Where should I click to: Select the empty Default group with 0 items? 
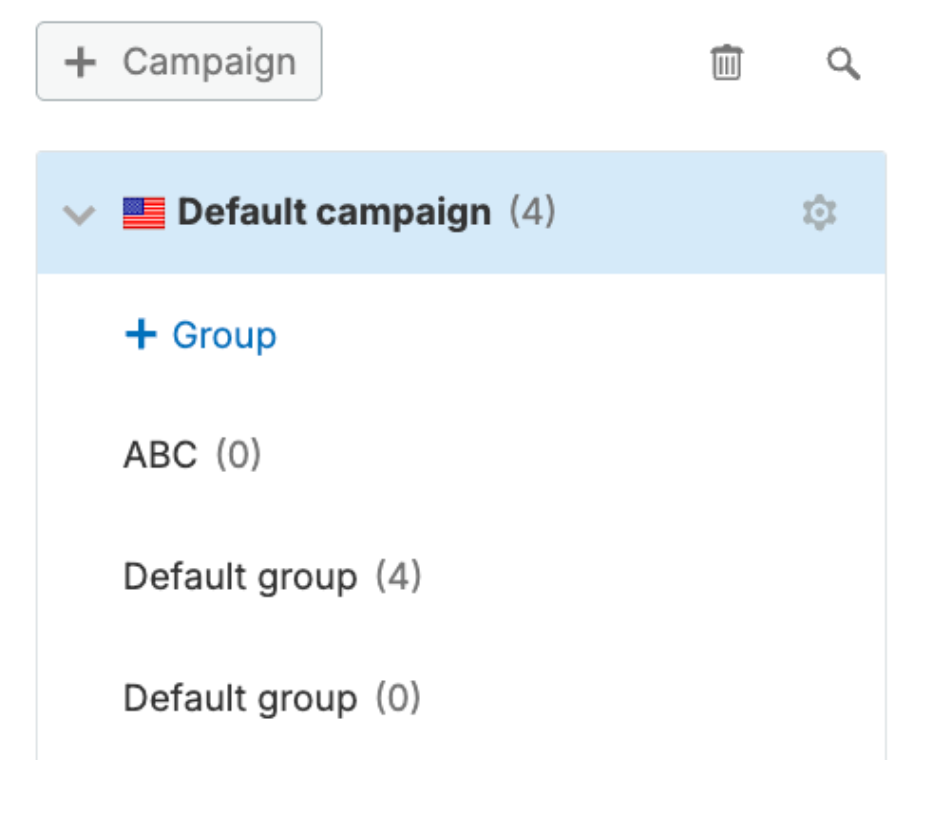tap(240, 698)
